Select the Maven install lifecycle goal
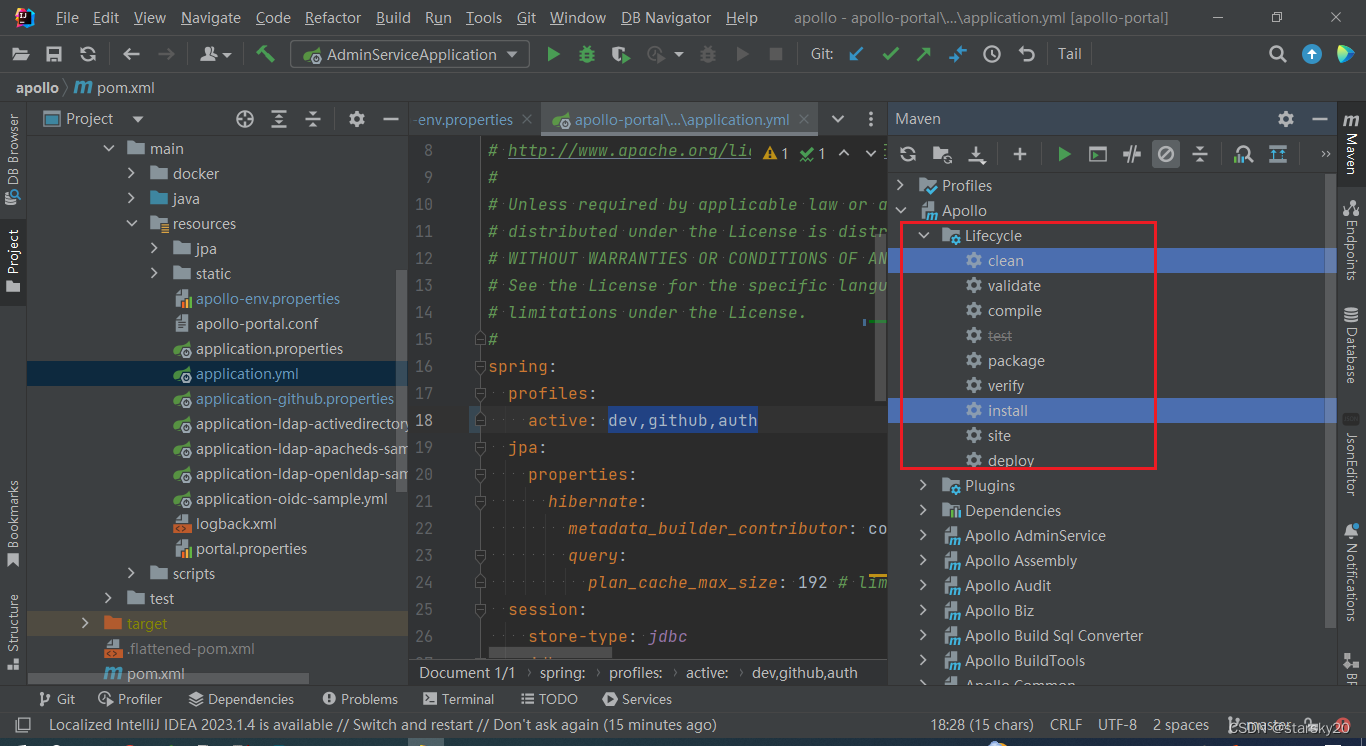The width and height of the screenshot is (1366, 746). pyautogui.click(x=1007, y=410)
